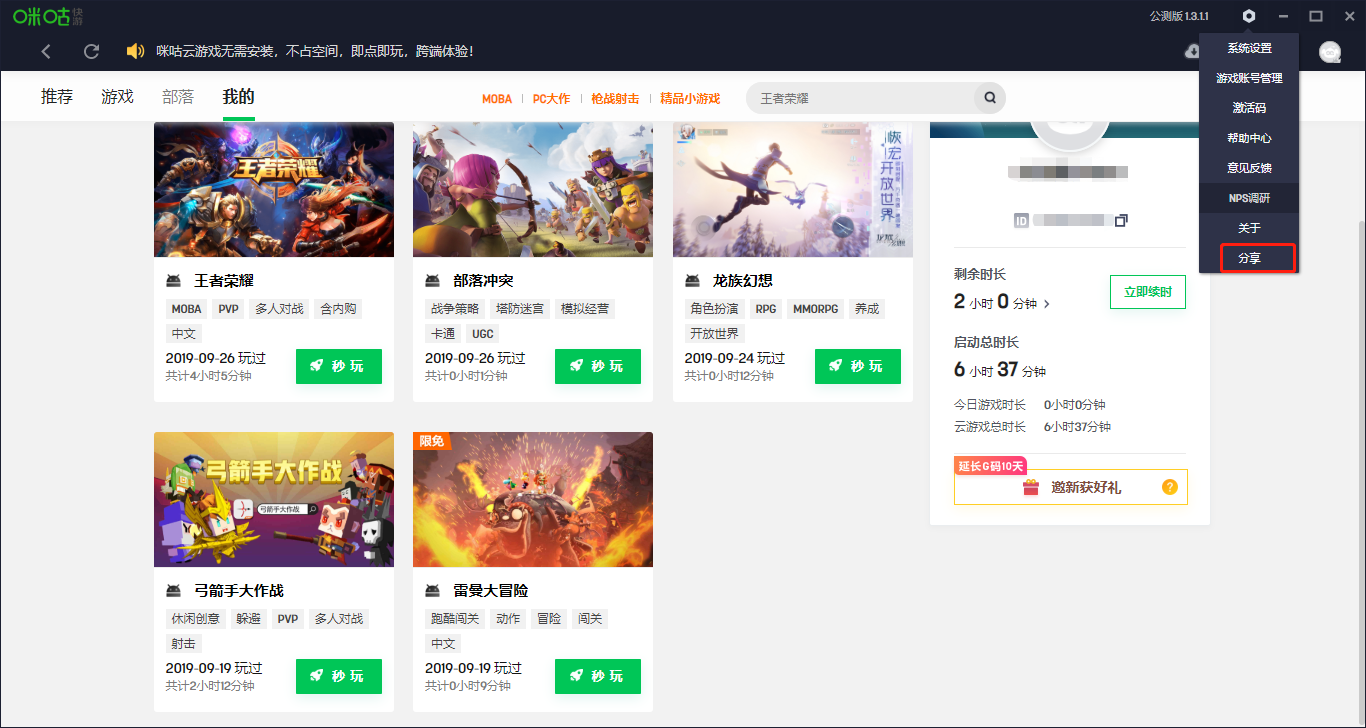The width and height of the screenshot is (1366, 728).
Task: Launch 部落冲突 with 秒玩 button
Action: 598,366
